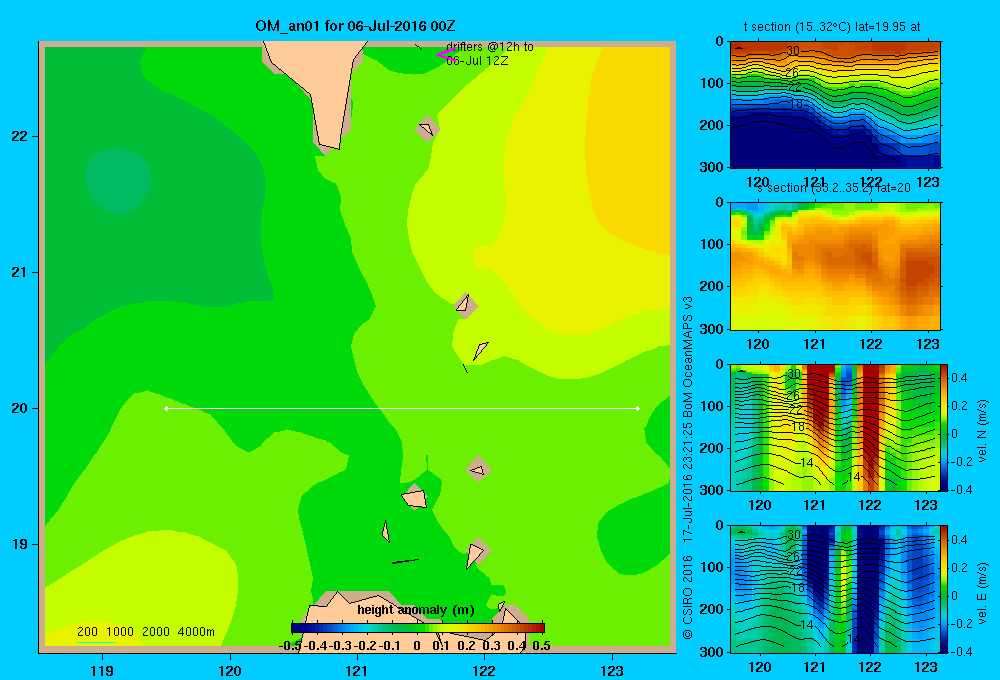Screen dimensions: 1000x680
Task: Click the 0.5 value on the height anomaly scale
Action: click(x=541, y=646)
